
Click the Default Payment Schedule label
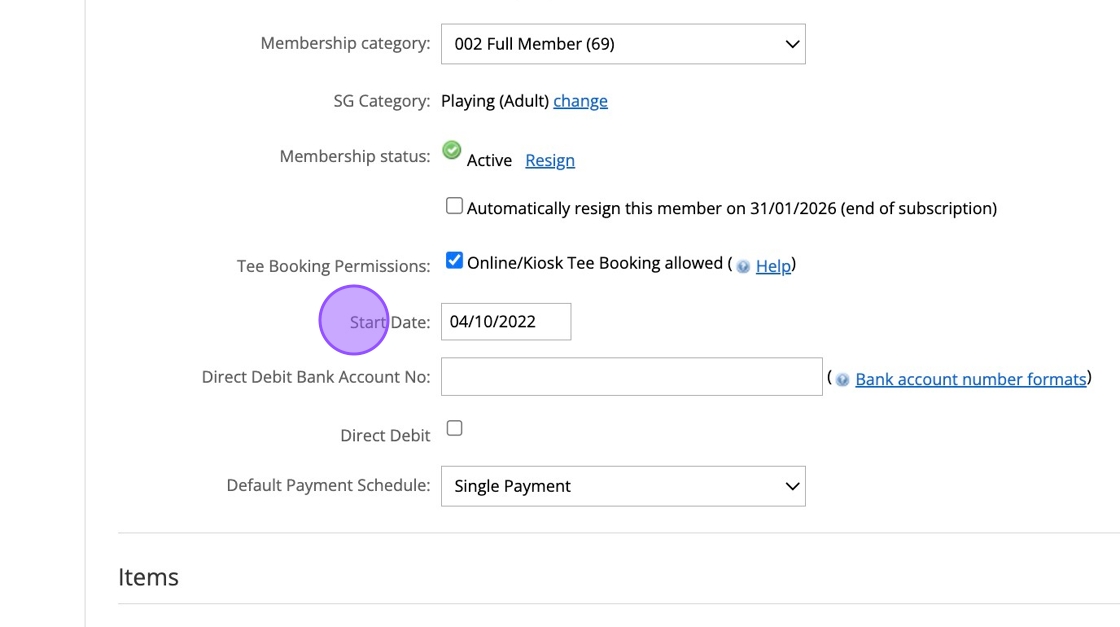(x=328, y=486)
